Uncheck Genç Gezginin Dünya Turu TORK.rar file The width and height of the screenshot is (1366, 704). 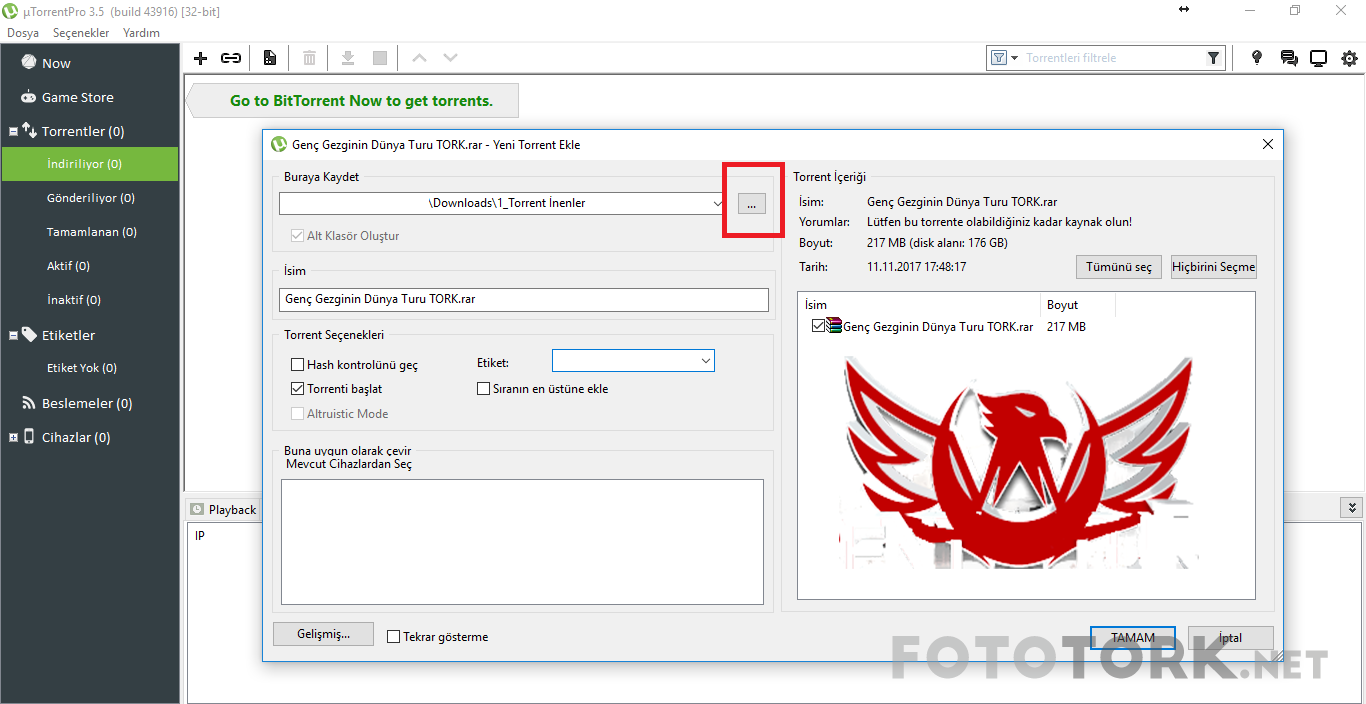point(819,326)
